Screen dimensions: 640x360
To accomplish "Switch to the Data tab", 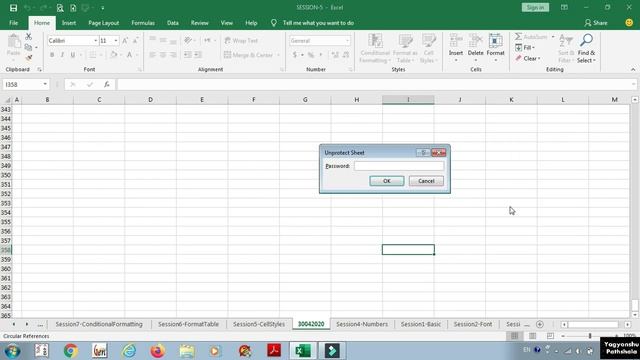I will [x=173, y=23].
